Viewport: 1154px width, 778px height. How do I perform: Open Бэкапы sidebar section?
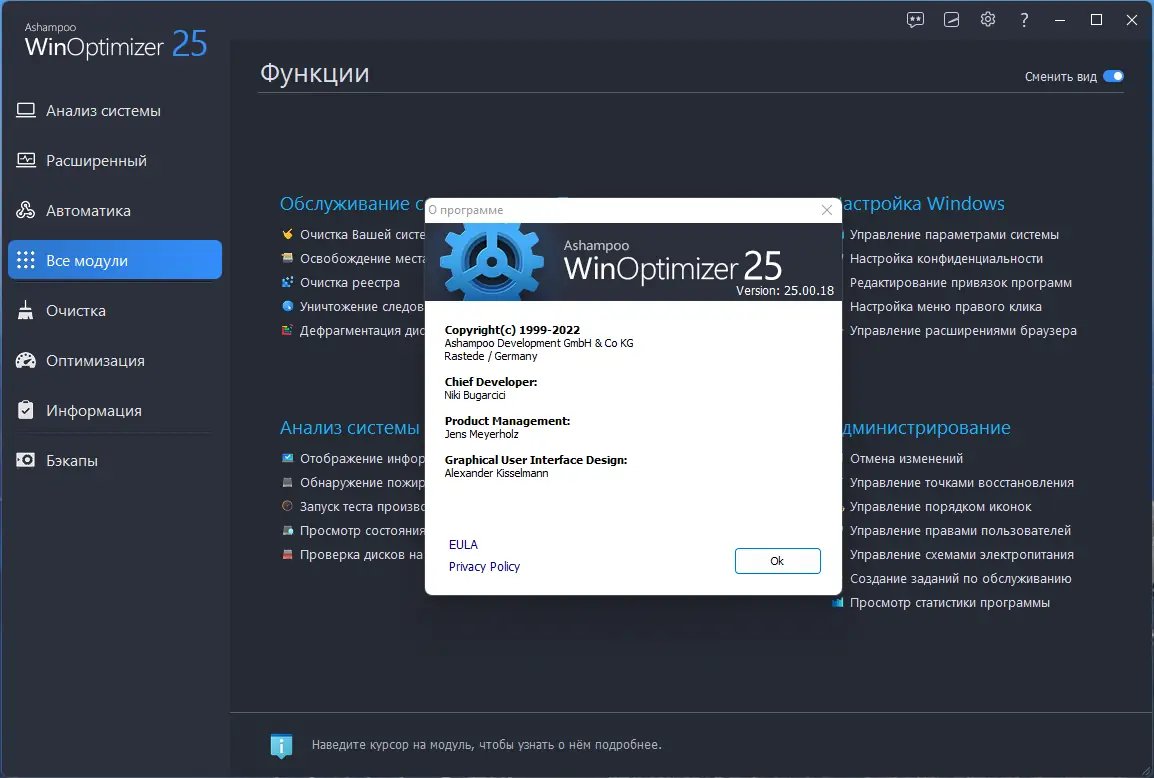point(115,461)
